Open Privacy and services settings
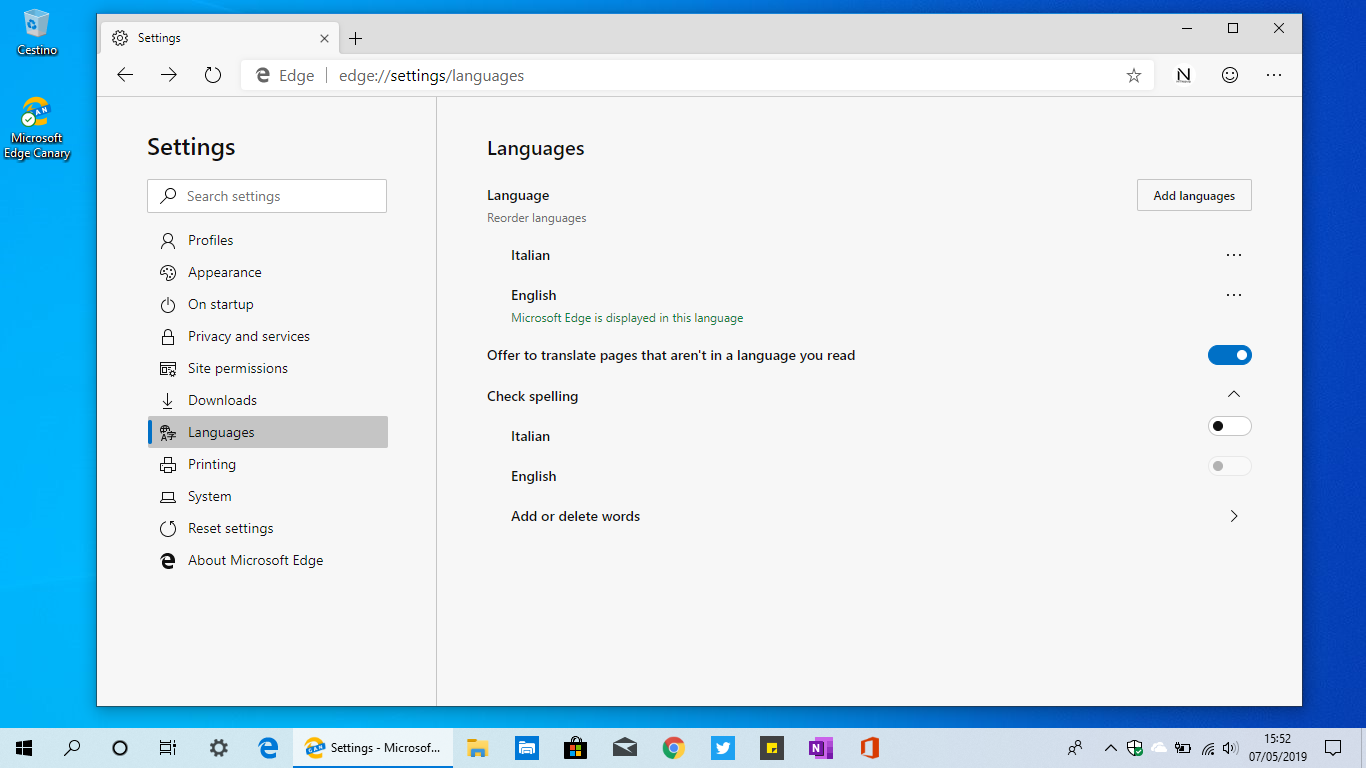Screen dimensions: 1366x768 249,336
